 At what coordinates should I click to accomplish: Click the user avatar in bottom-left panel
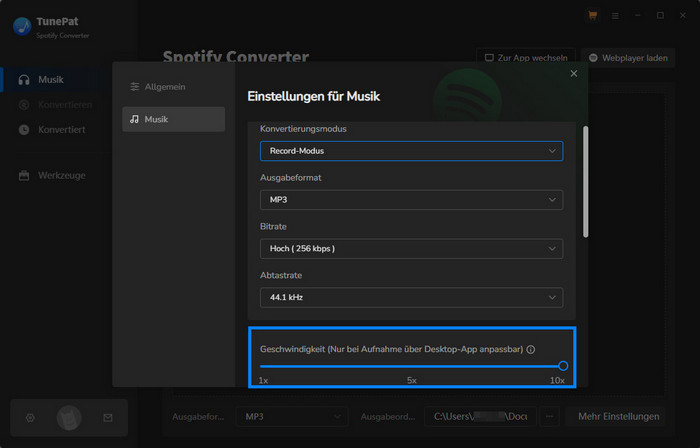pyautogui.click(x=69, y=418)
